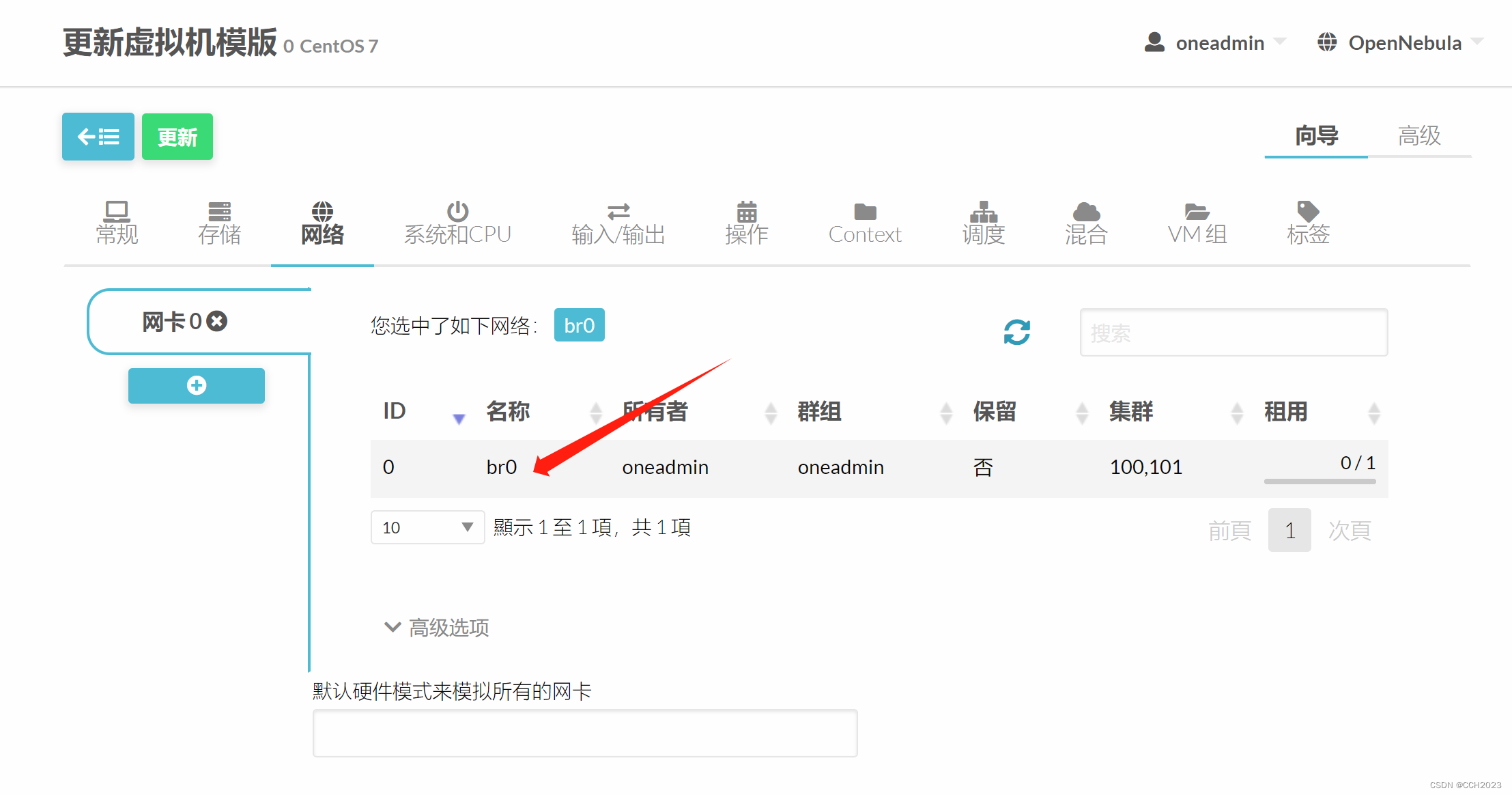Image resolution: width=1512 pixels, height=795 pixels.
Task: Open the Context tab
Action: pyautogui.click(x=864, y=224)
